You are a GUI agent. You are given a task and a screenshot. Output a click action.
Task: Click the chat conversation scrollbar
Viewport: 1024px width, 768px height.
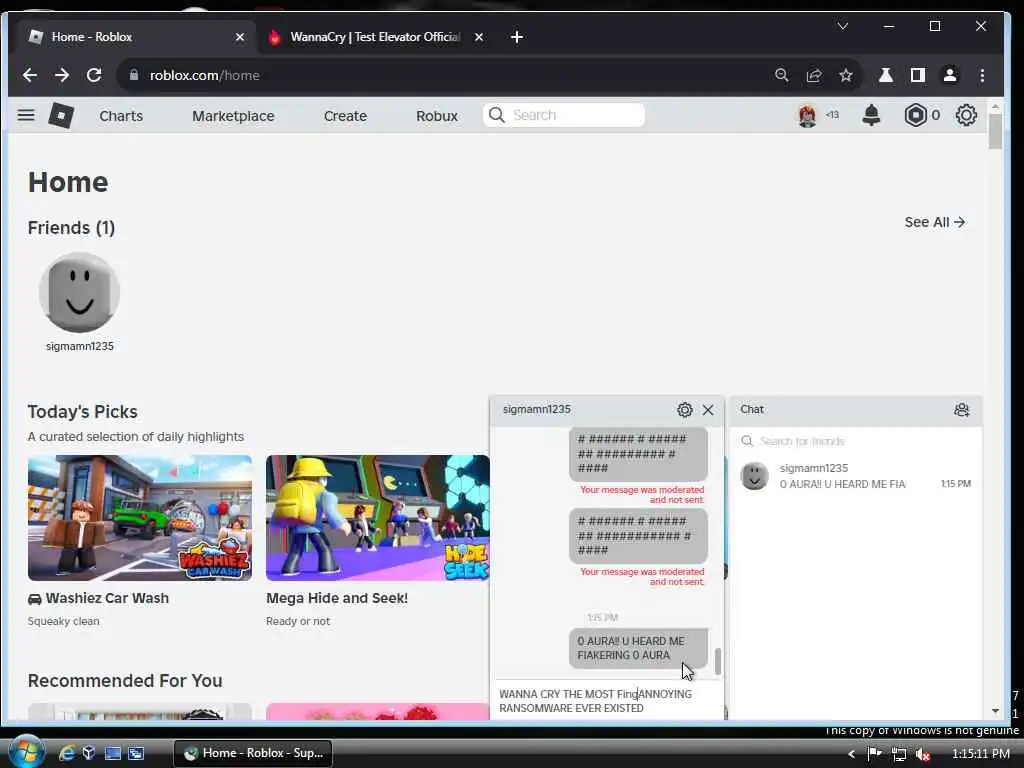(718, 661)
